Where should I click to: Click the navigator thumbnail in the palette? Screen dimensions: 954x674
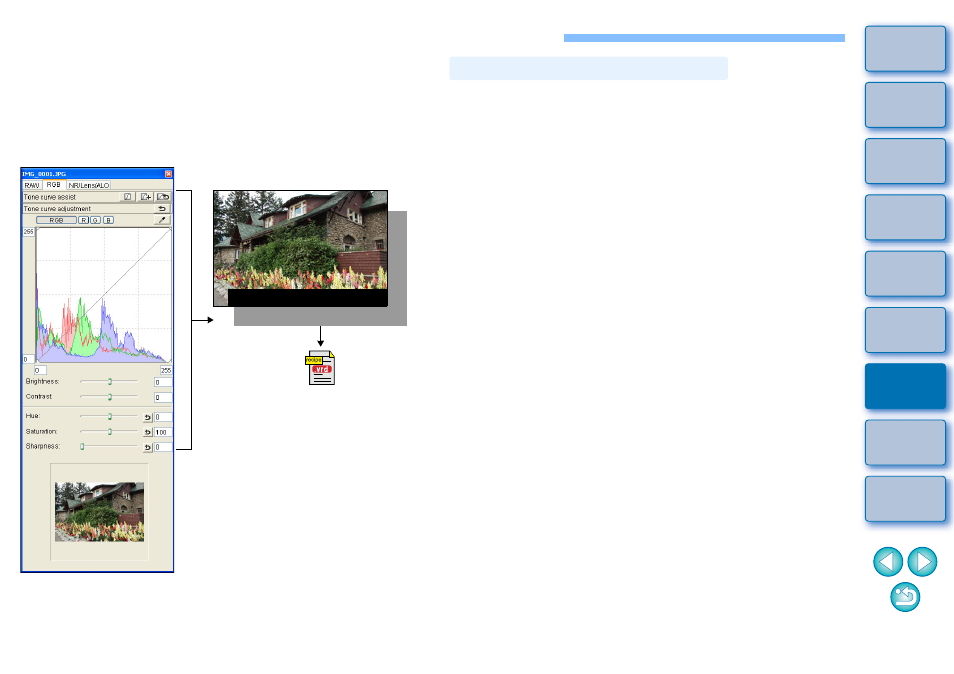[x=99, y=512]
